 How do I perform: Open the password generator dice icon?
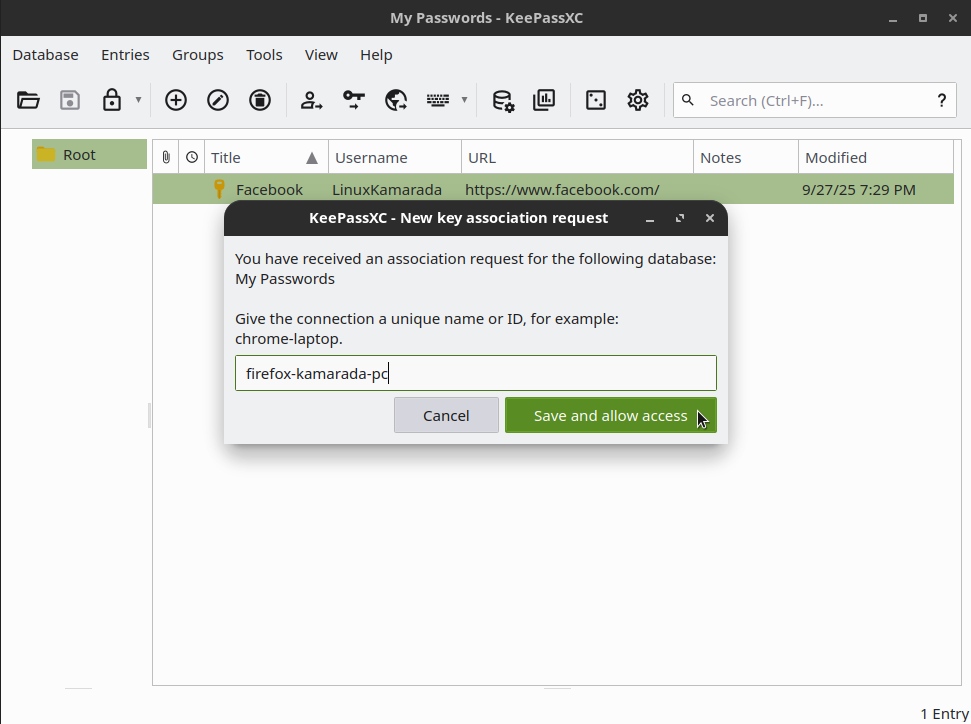(x=596, y=100)
